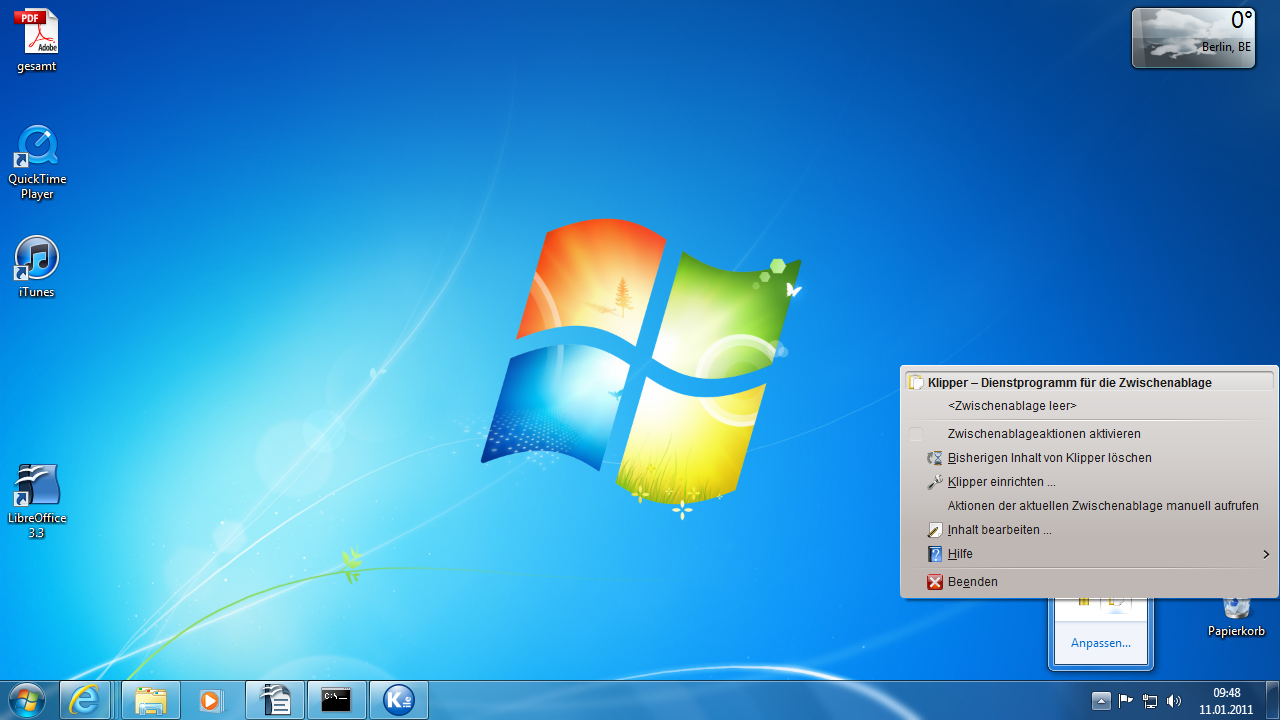Open the command prompt taskbar icon
This screenshot has height=720, width=1280.
(336, 700)
